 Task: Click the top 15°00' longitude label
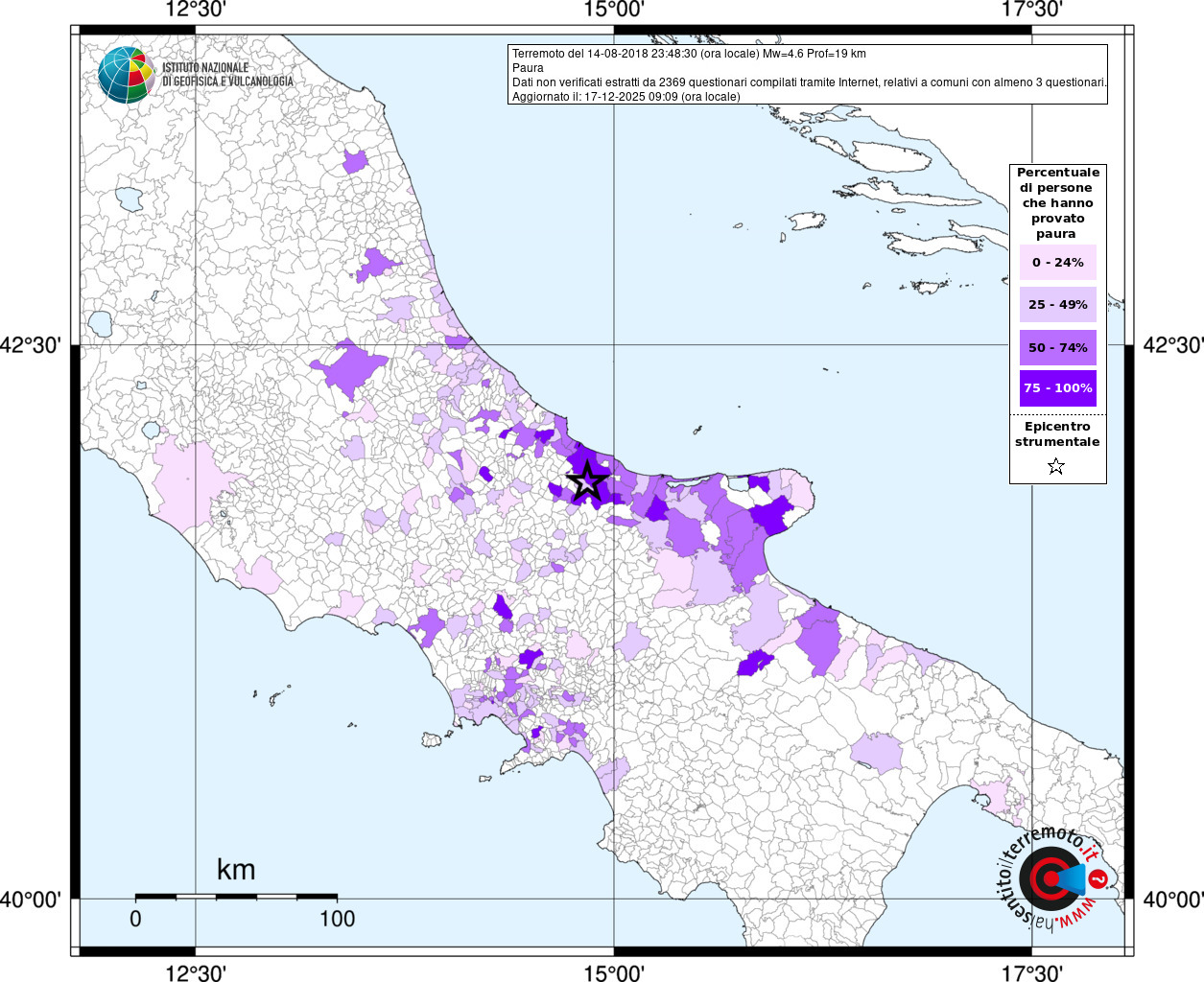coord(614,10)
